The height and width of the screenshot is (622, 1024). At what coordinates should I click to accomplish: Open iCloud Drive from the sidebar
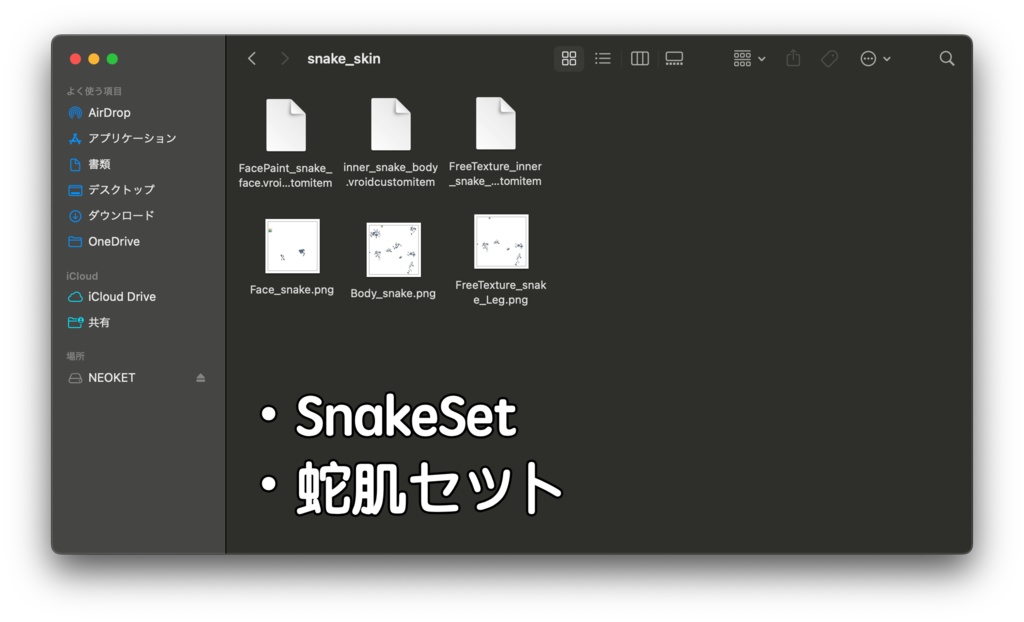pos(124,296)
